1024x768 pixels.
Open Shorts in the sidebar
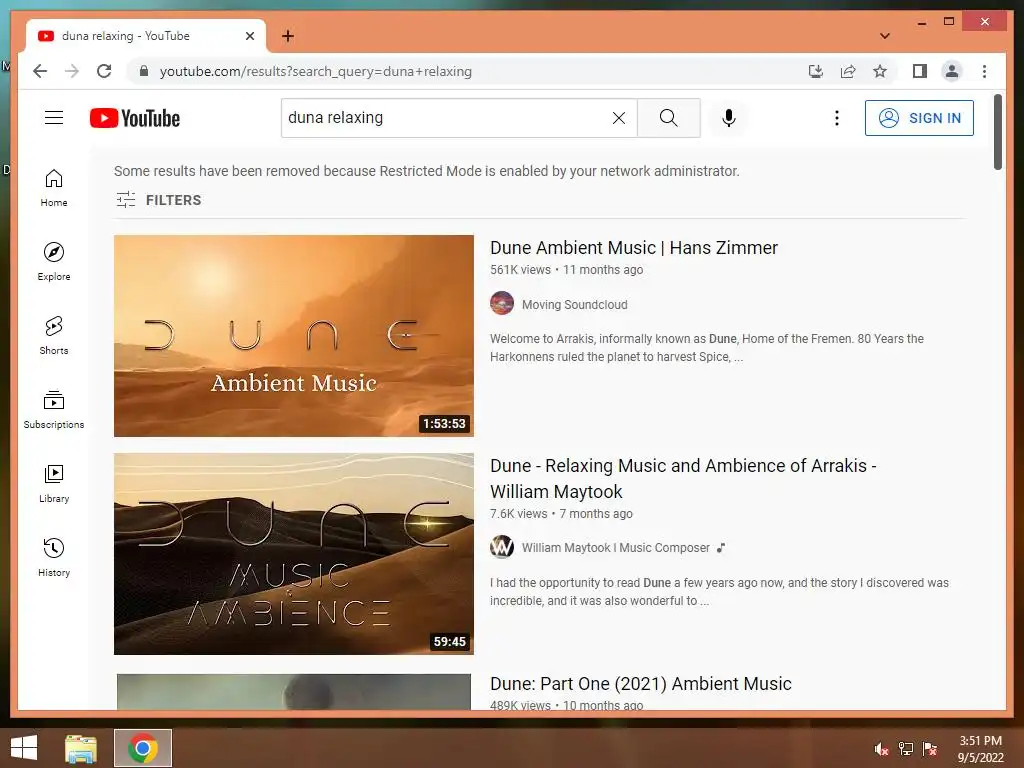click(54, 336)
